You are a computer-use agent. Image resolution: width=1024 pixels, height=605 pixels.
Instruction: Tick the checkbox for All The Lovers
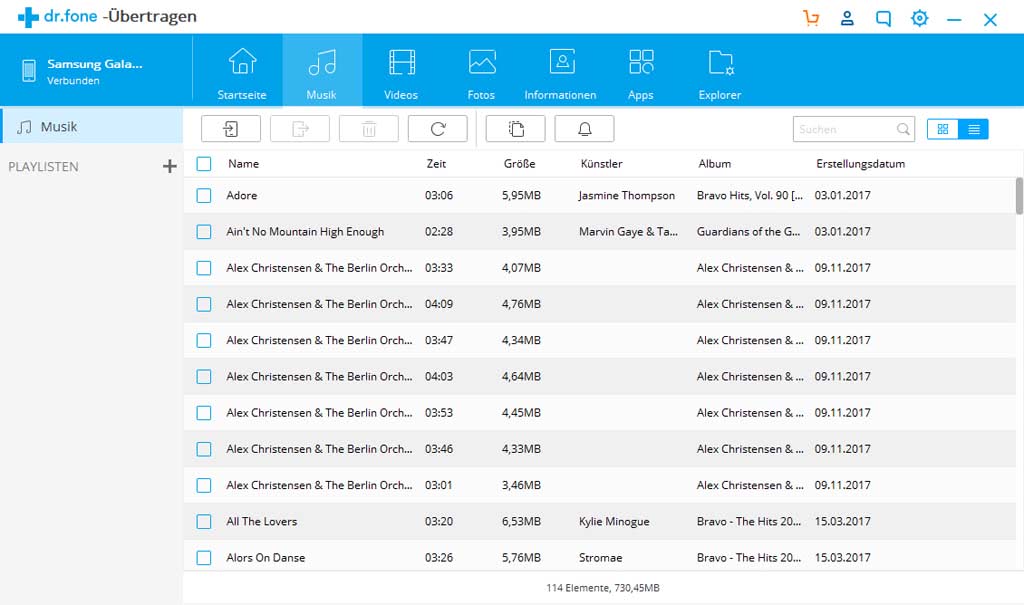click(204, 521)
